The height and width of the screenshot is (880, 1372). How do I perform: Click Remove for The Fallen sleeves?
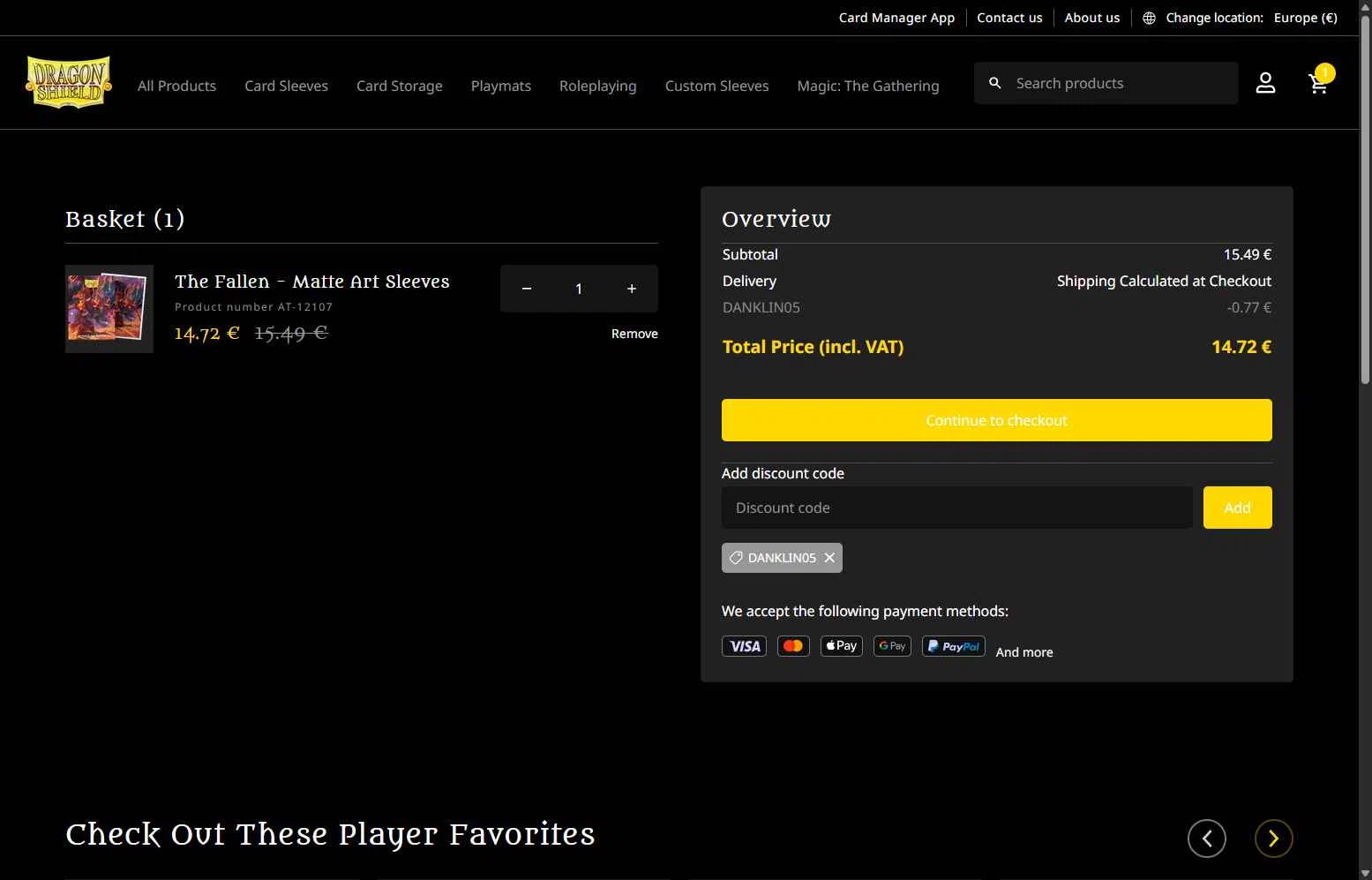tap(634, 334)
